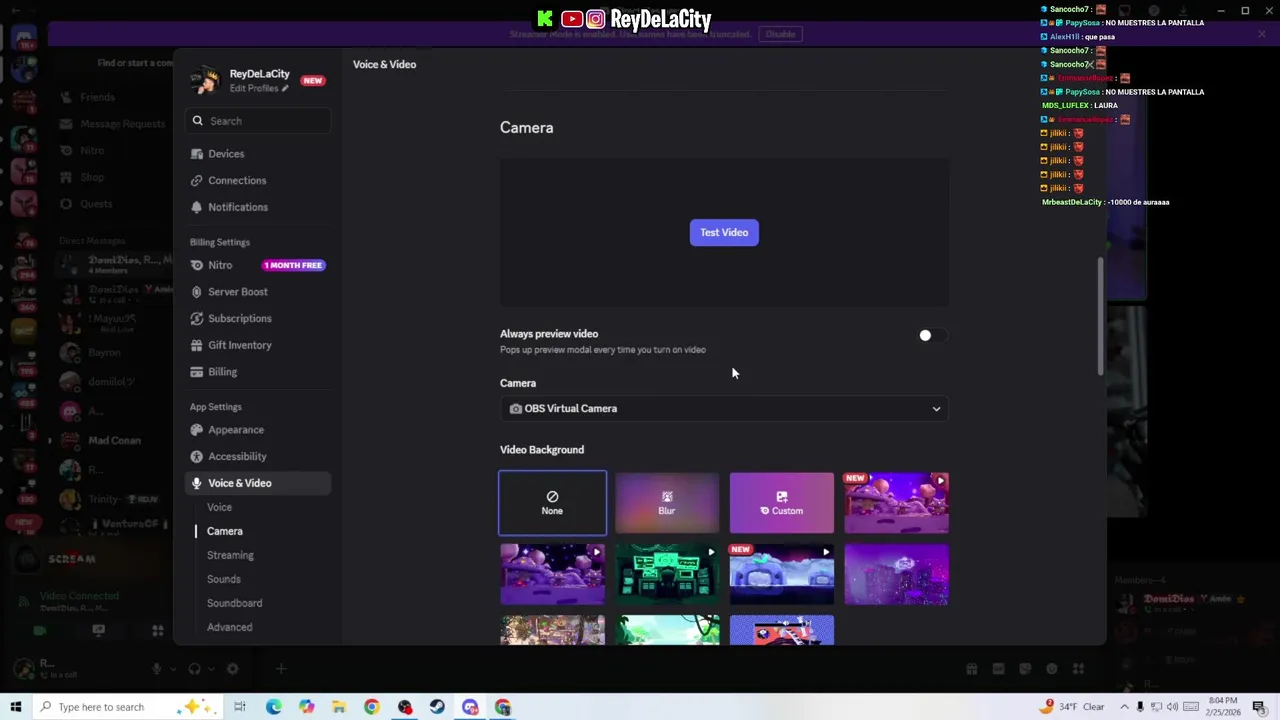1280x720 pixels.
Task: Click the Accessibility icon
Action: 197,456
